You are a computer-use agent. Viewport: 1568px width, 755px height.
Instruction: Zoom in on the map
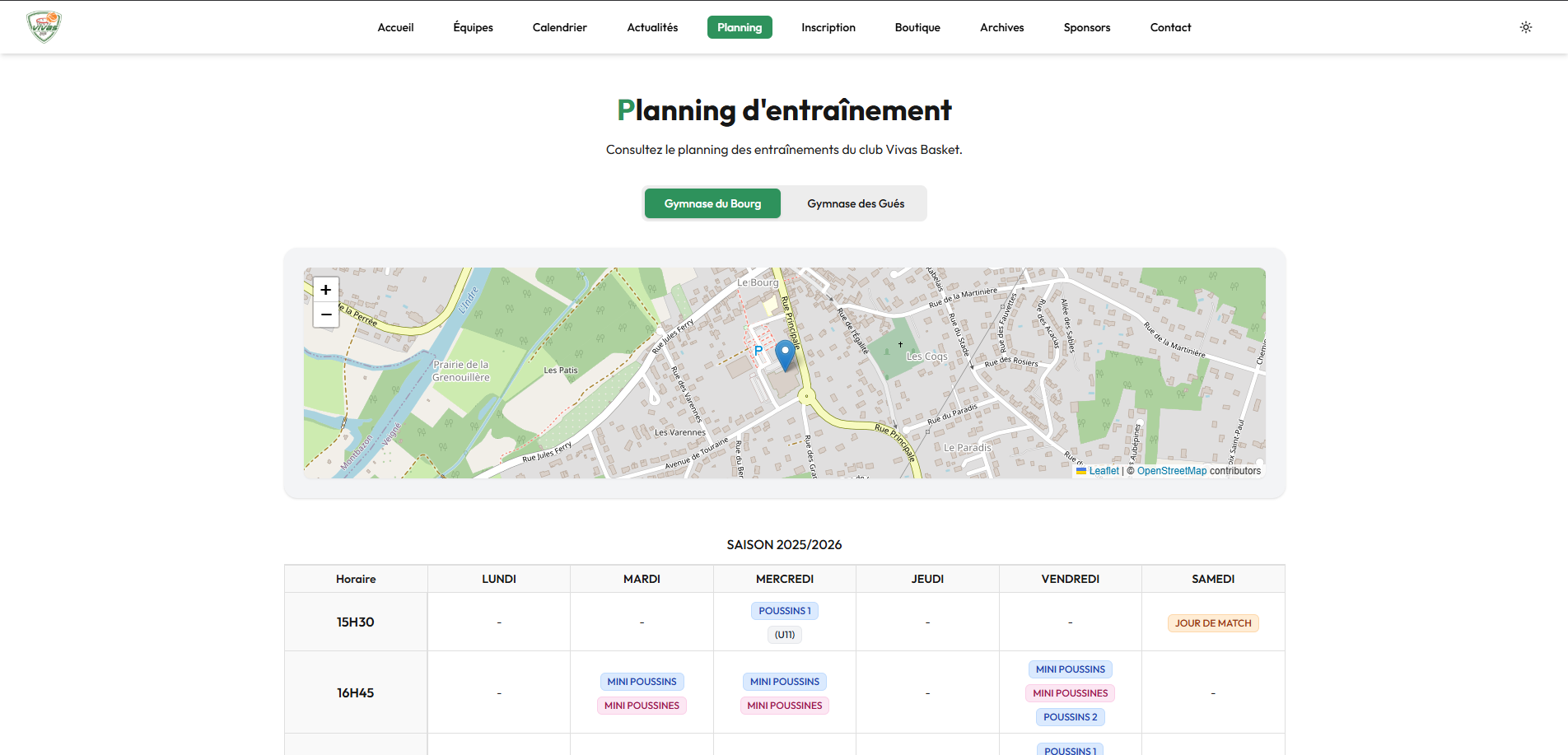point(326,290)
